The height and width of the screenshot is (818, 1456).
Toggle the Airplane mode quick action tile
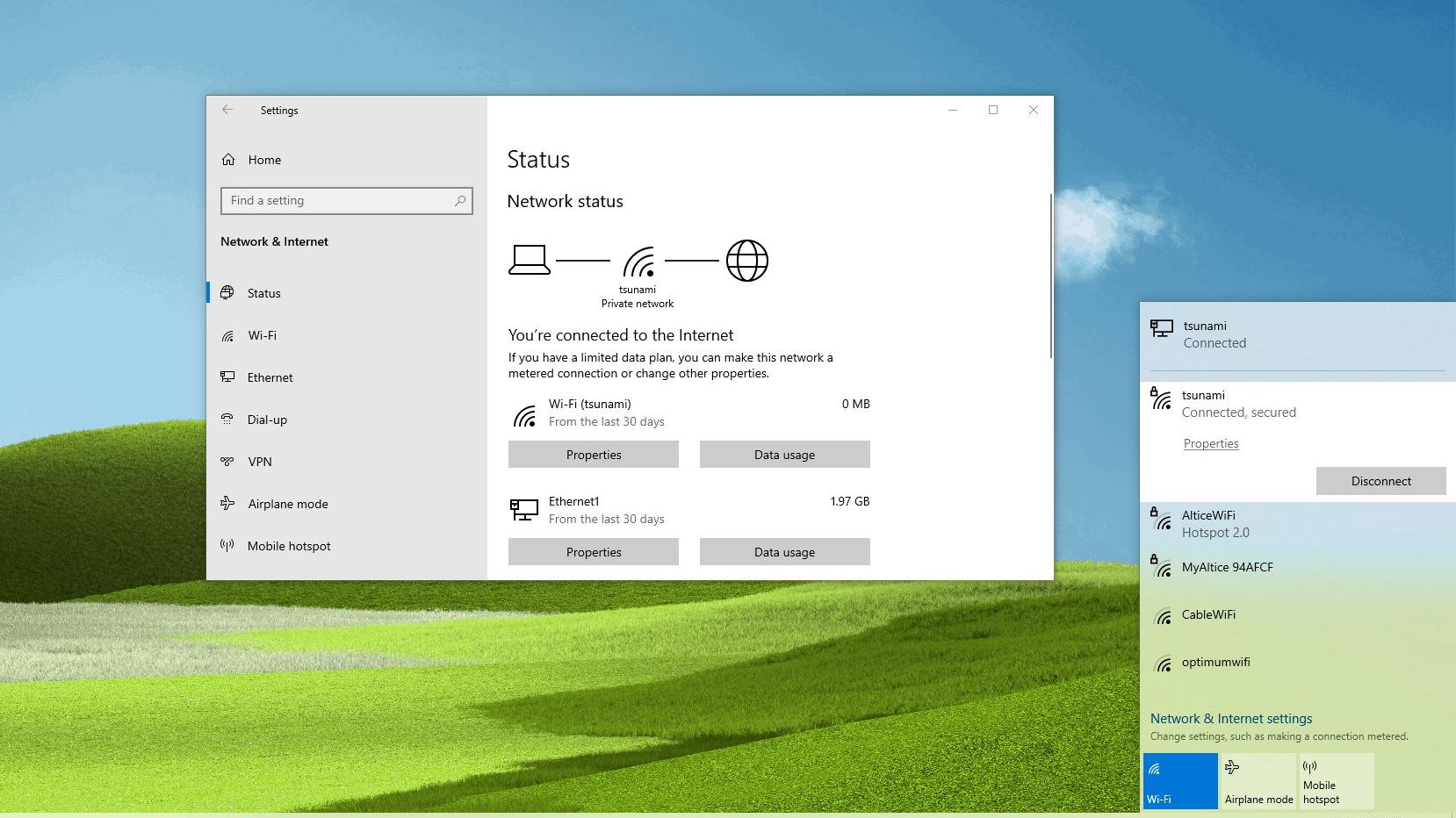1258,781
